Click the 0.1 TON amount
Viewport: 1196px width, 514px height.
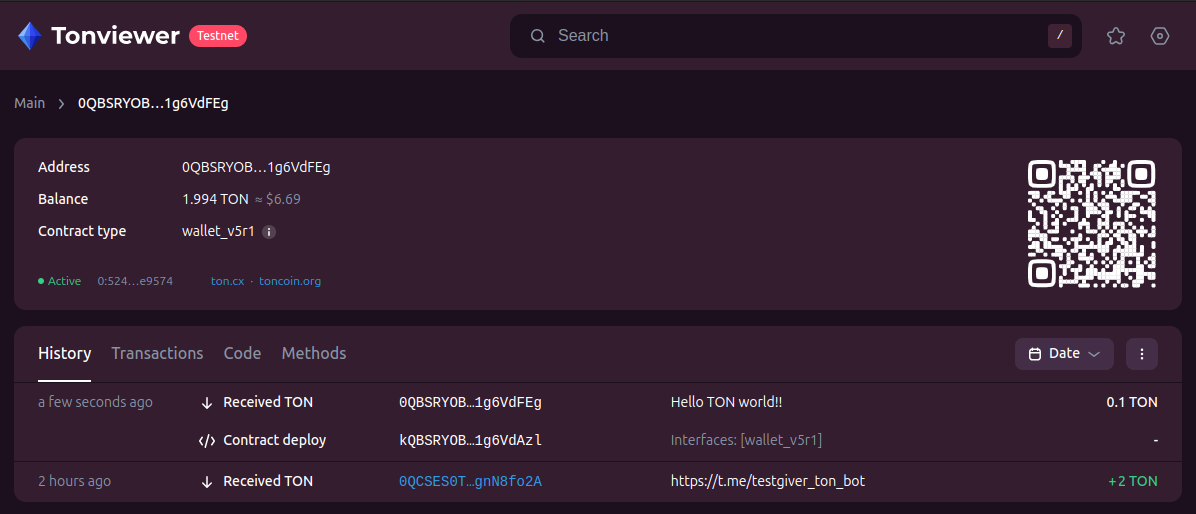[1132, 402]
